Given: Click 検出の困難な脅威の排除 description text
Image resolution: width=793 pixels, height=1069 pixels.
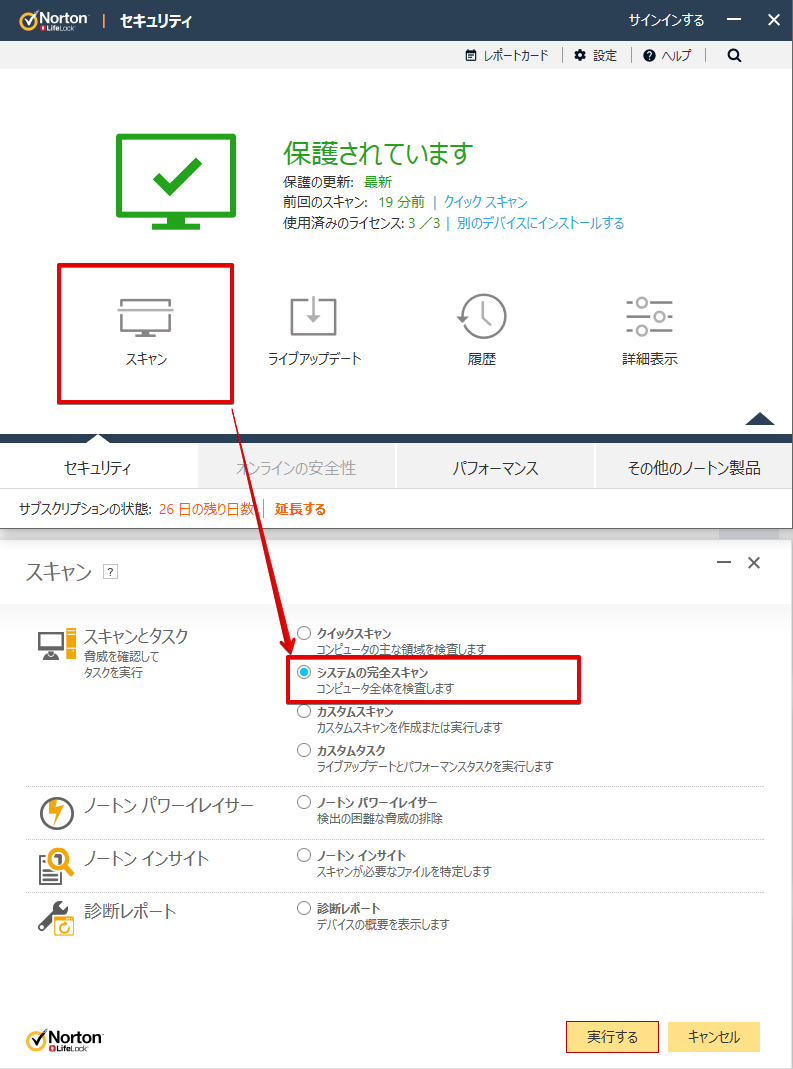Looking at the screenshot, I should [380, 818].
